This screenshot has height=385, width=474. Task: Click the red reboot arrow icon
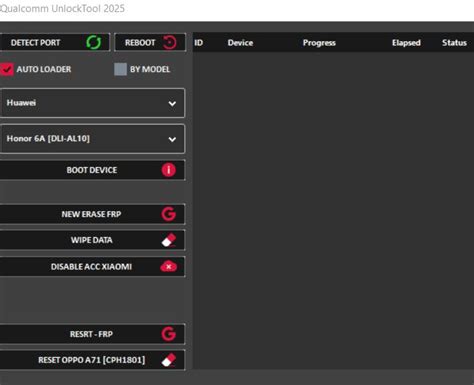170,42
